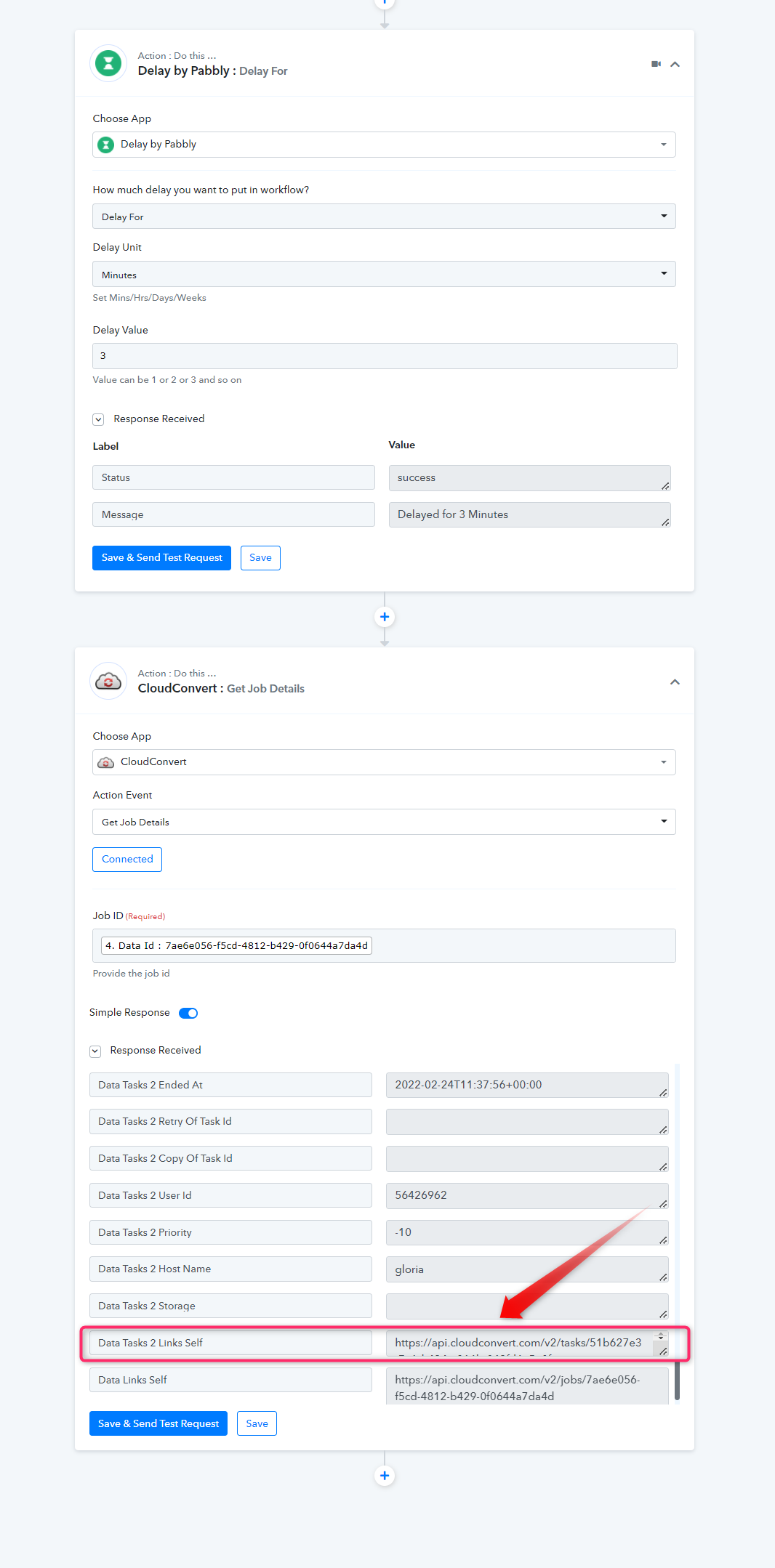Click the empty Retry Of Task Id value field

pos(527,1122)
